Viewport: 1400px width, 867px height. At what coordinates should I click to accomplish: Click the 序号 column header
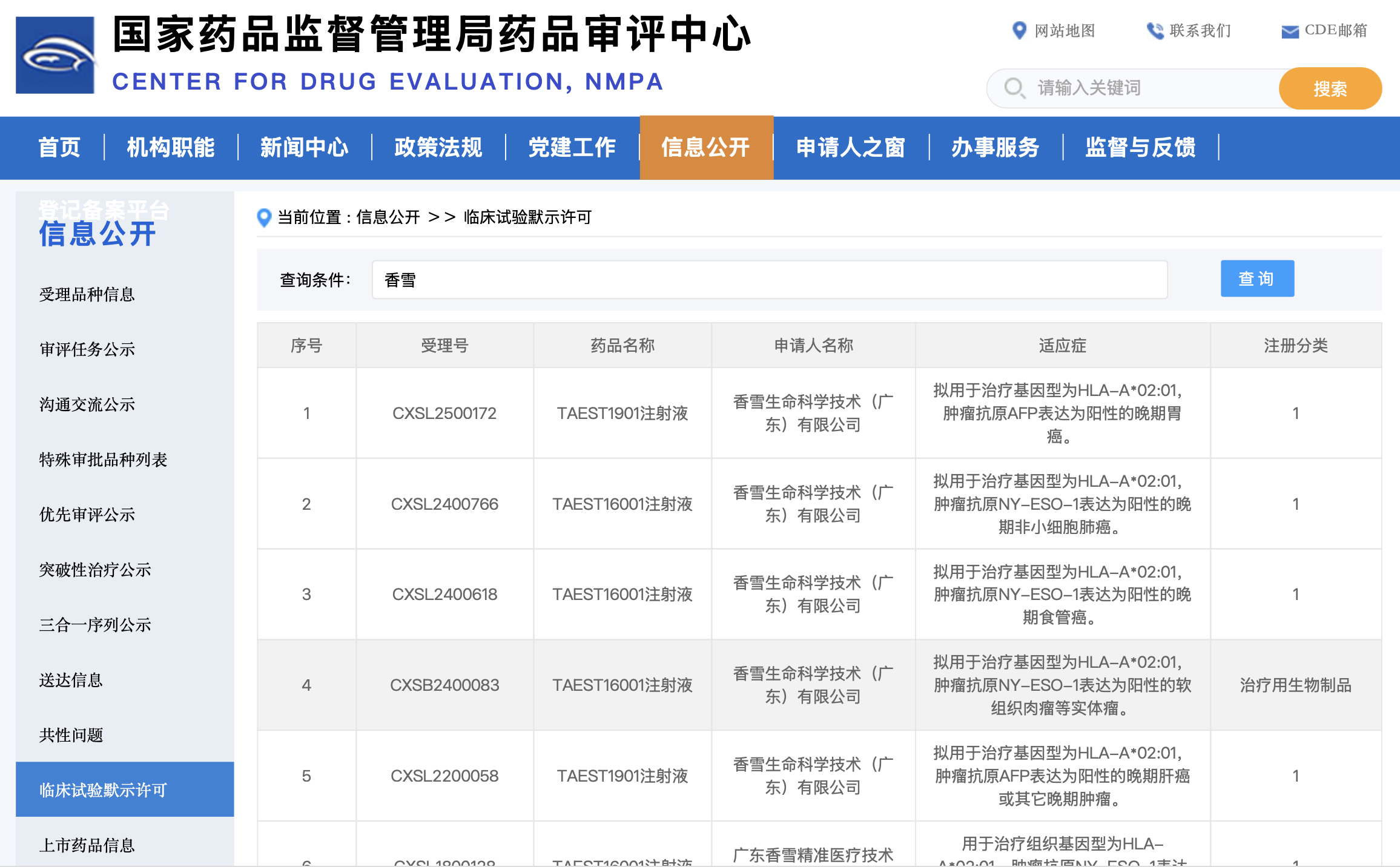pos(306,346)
